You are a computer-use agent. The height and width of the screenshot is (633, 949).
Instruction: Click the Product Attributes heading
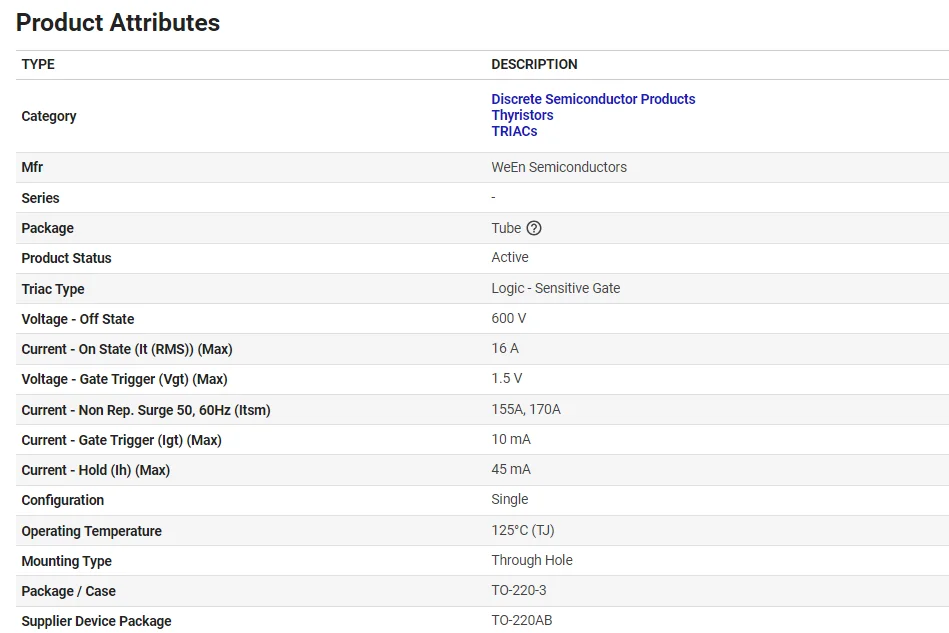click(118, 22)
